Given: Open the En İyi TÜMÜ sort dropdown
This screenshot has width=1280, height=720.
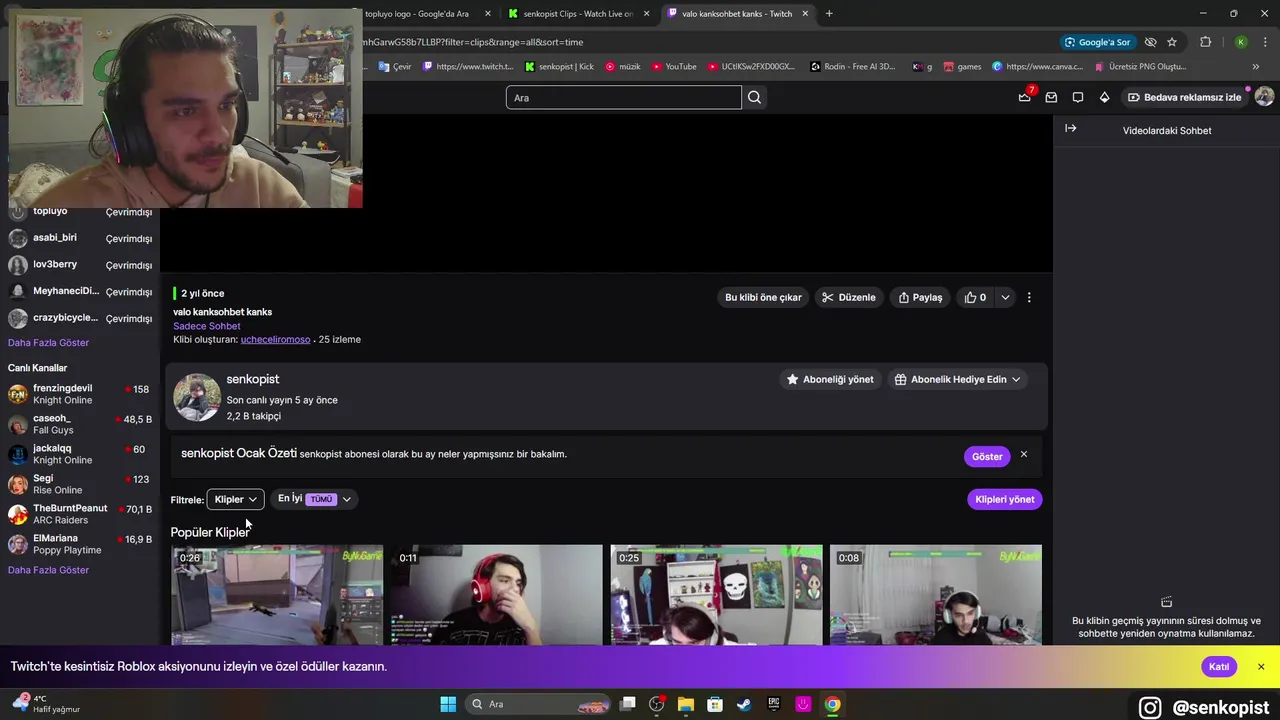Looking at the screenshot, I should tap(314, 499).
